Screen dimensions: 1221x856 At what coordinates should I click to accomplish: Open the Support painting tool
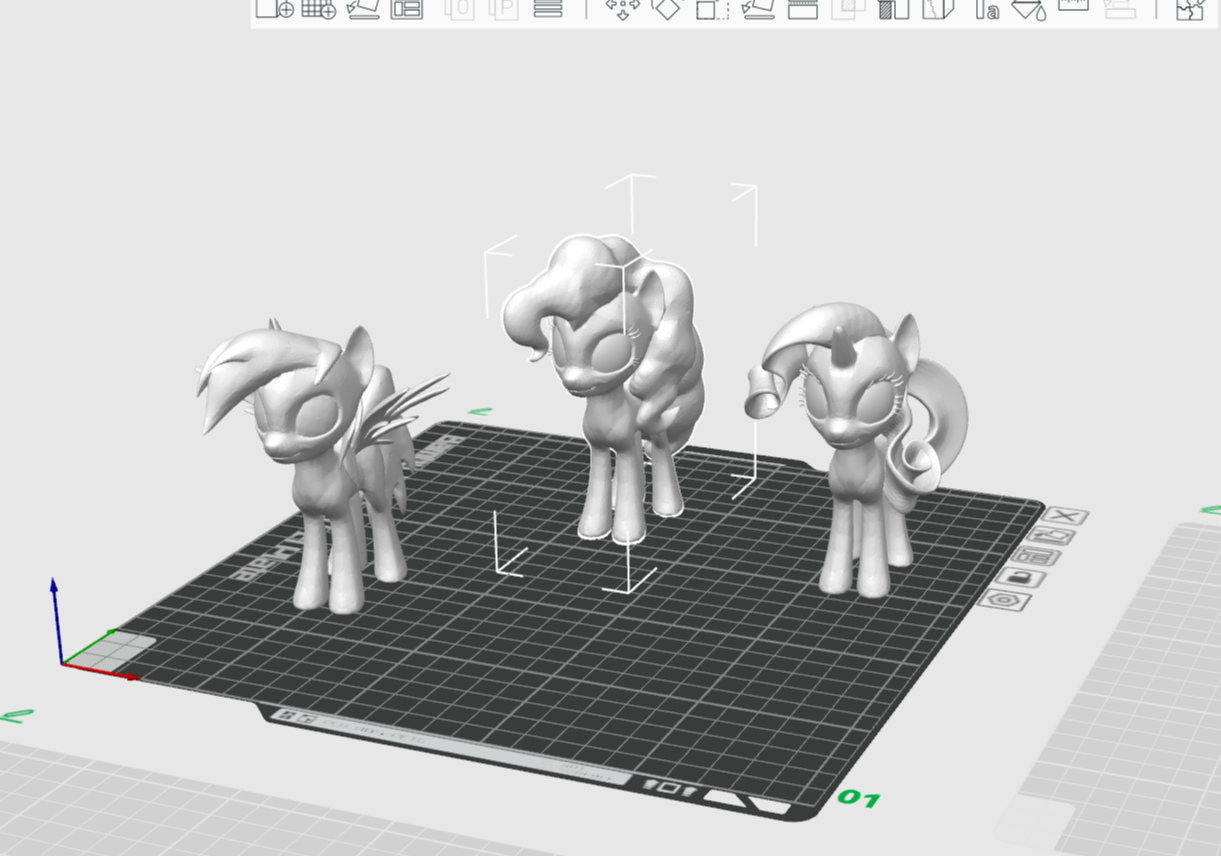[x=893, y=9]
